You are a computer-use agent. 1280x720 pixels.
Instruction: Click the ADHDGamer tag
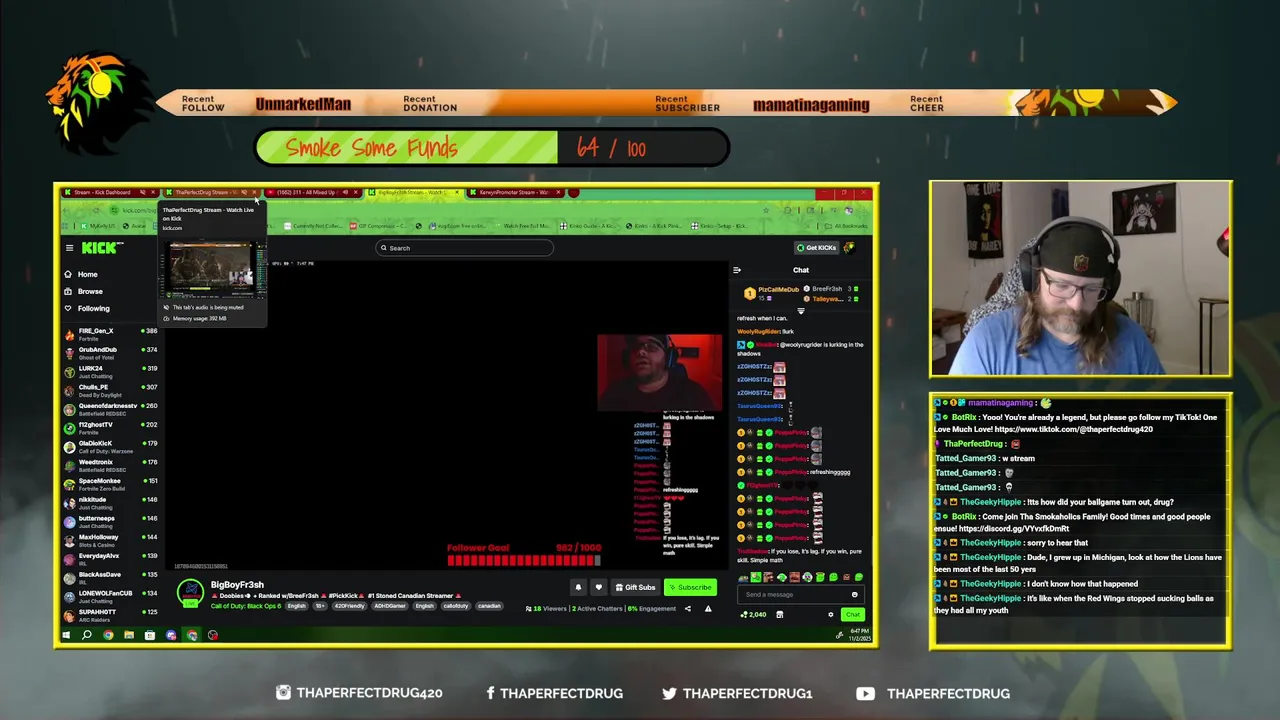389,606
